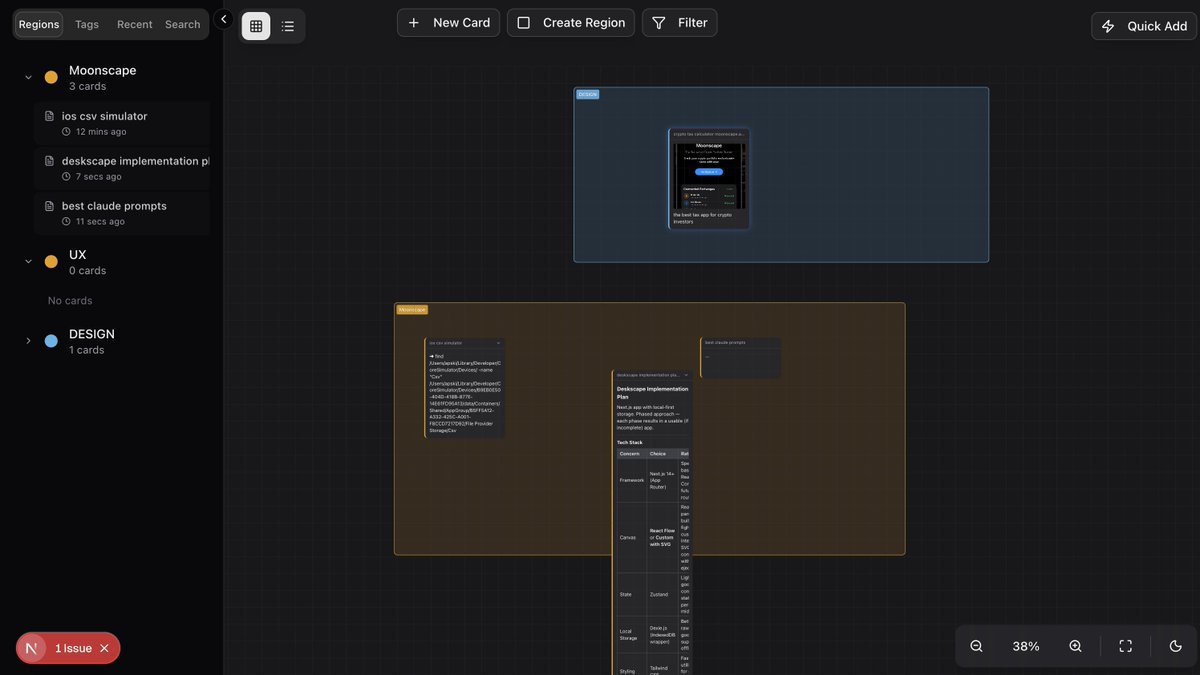This screenshot has height=675, width=1200.
Task: Dismiss the 1 Issue badge
Action: pos(105,648)
